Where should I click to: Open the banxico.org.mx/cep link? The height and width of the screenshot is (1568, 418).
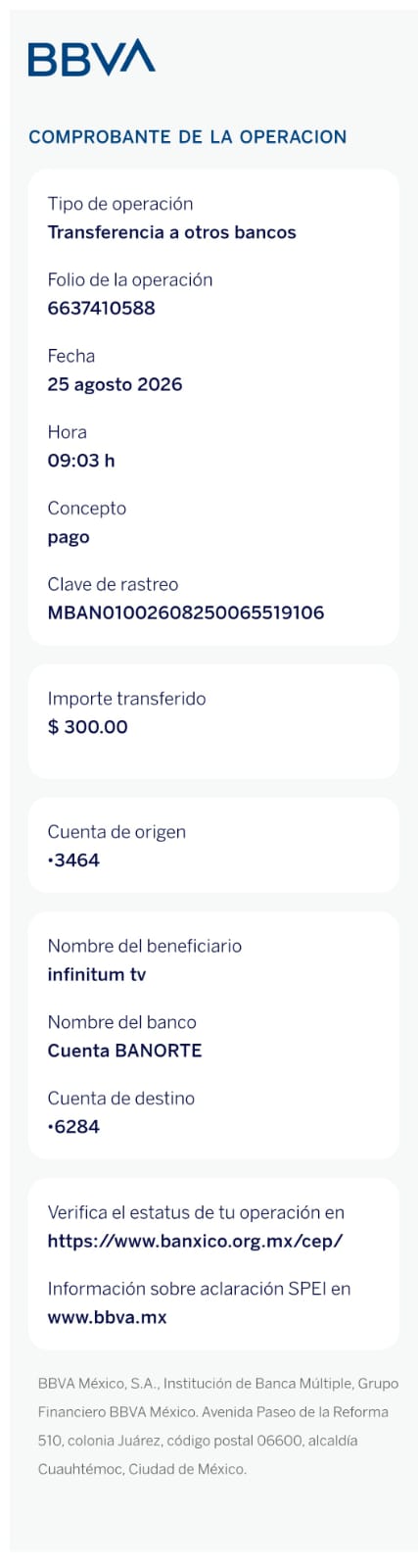click(195, 1241)
